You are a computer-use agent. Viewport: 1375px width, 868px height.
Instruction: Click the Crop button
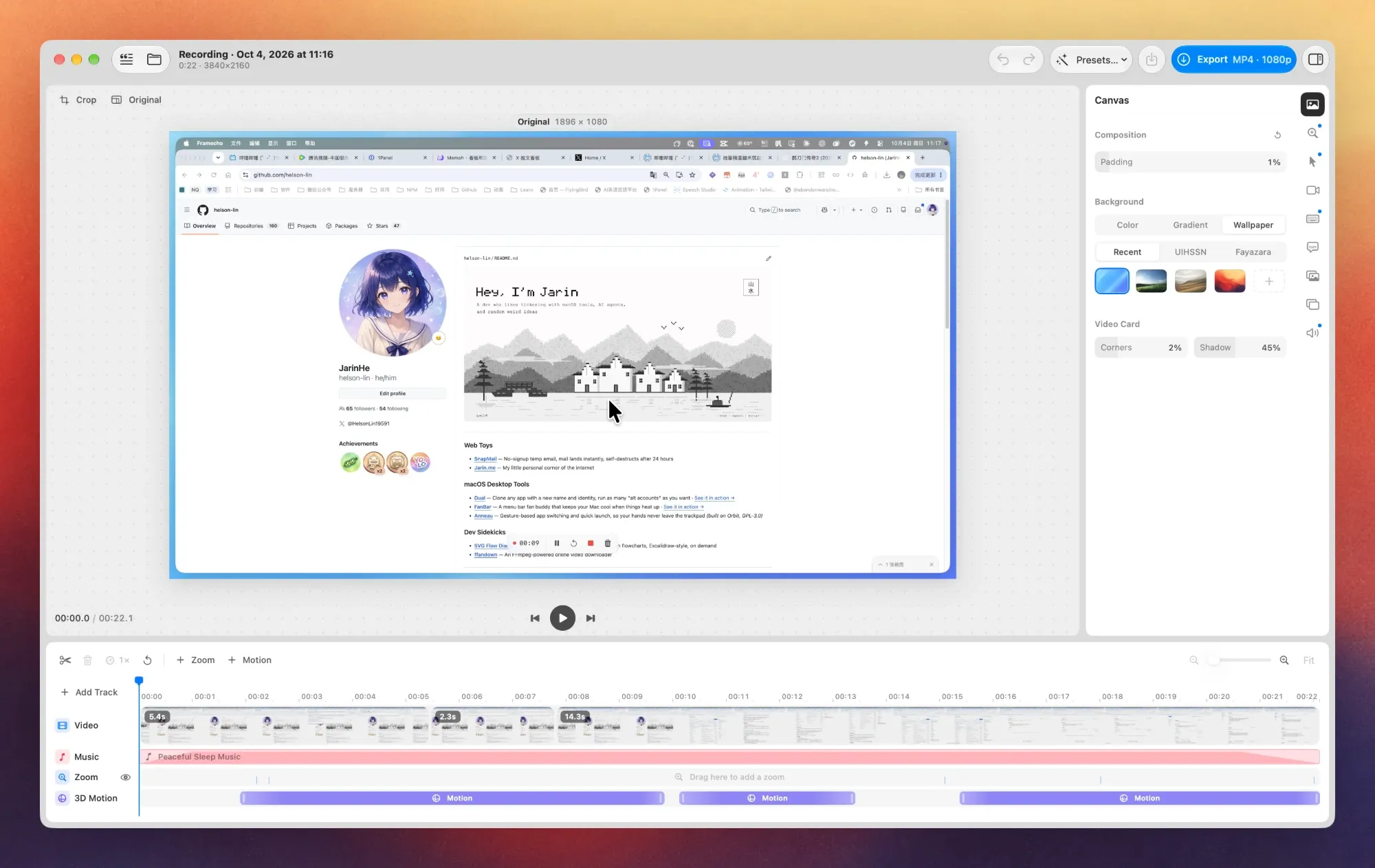(x=78, y=100)
